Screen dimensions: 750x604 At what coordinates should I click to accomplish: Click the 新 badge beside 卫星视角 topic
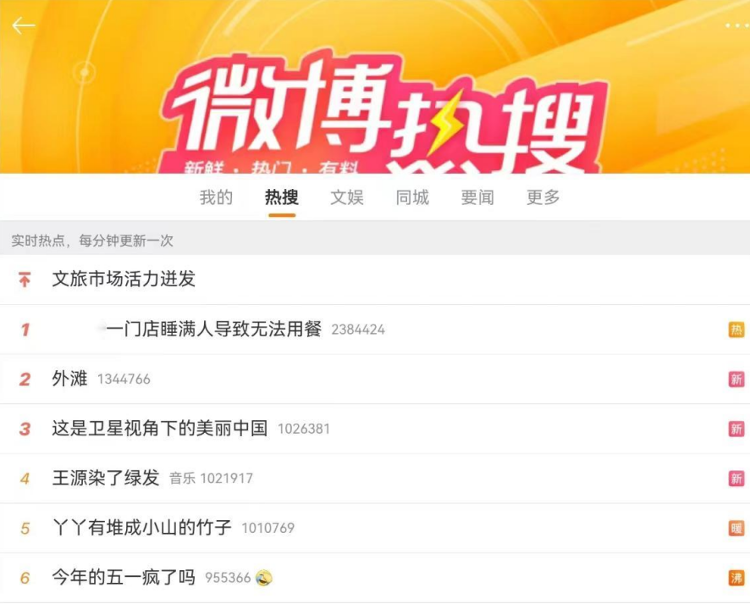pos(736,429)
